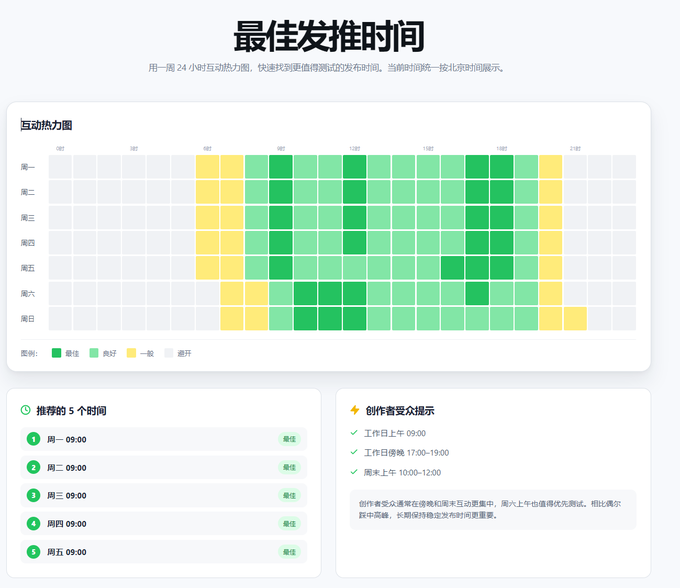This screenshot has width=680, height=588.
Task: Select the 周三 0时 grey heatmap cell
Action: [60, 217]
